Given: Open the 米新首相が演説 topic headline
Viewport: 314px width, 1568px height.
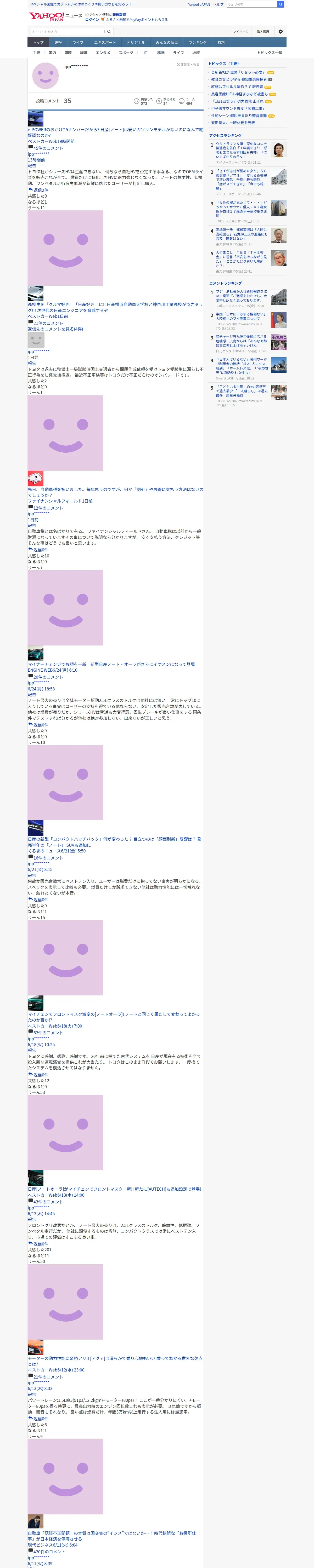Looking at the screenshot, I should click(238, 72).
